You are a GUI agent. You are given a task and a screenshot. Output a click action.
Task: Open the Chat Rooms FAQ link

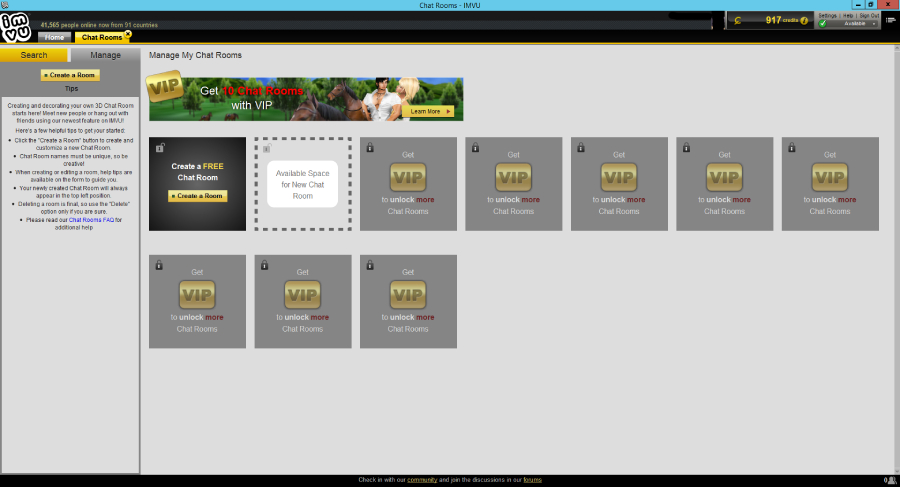coord(91,220)
